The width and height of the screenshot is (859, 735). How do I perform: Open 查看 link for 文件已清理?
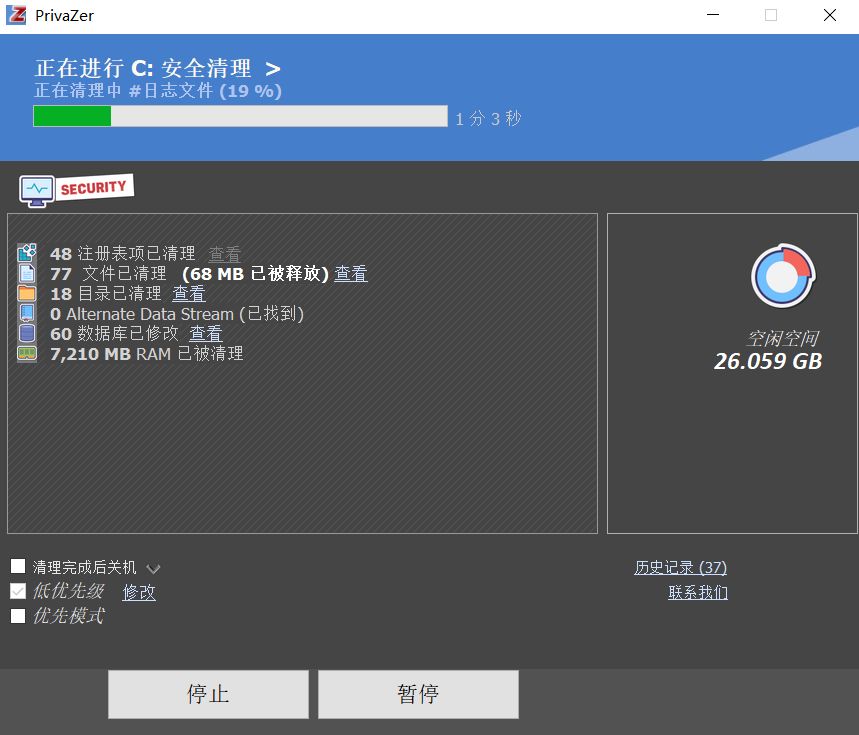pyautogui.click(x=351, y=273)
